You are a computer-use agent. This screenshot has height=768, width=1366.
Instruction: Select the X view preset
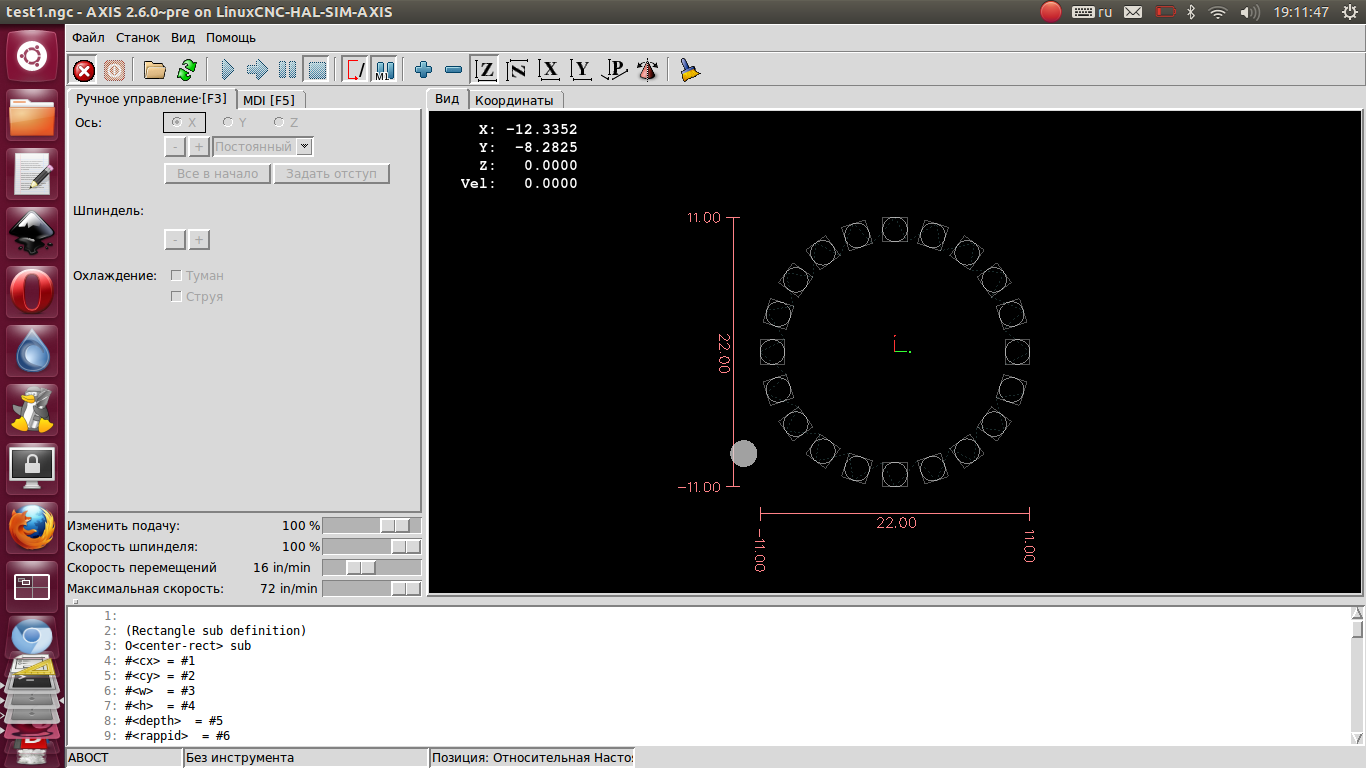pos(549,70)
